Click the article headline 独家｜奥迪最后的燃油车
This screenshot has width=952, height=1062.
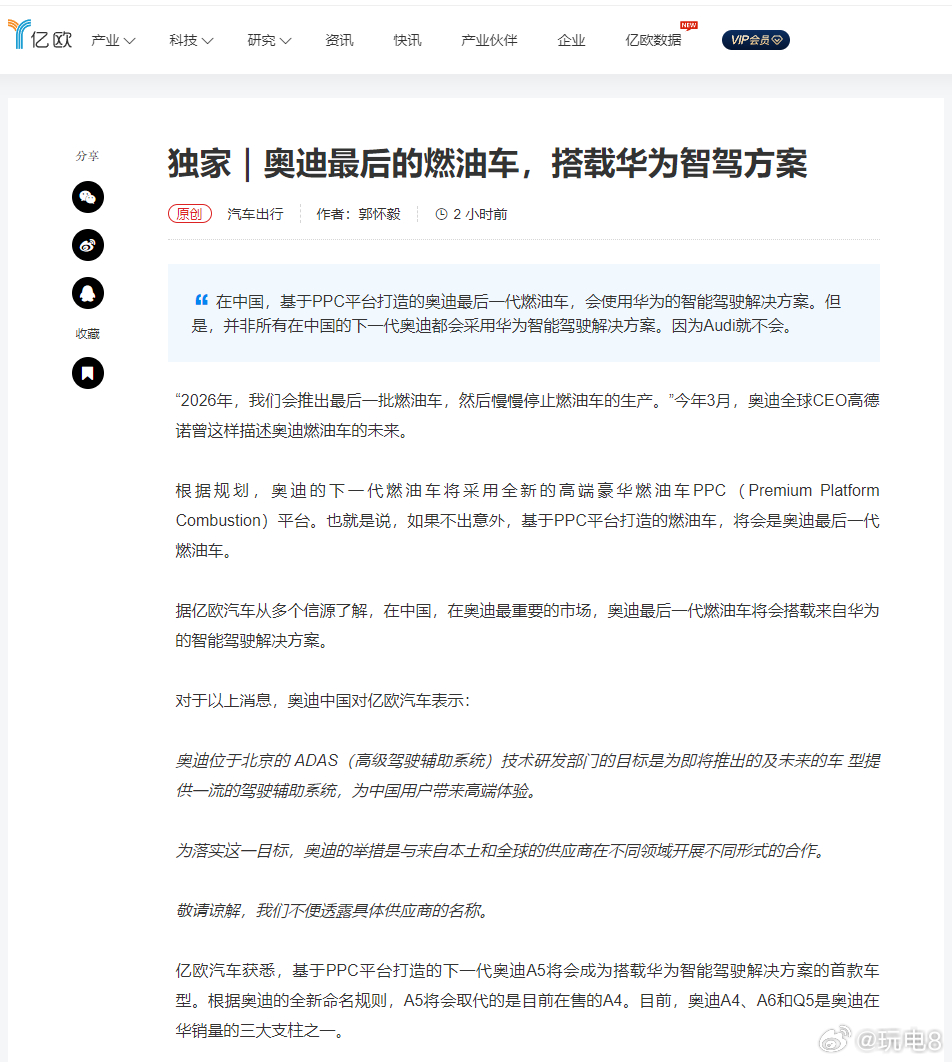pyautogui.click(x=488, y=164)
